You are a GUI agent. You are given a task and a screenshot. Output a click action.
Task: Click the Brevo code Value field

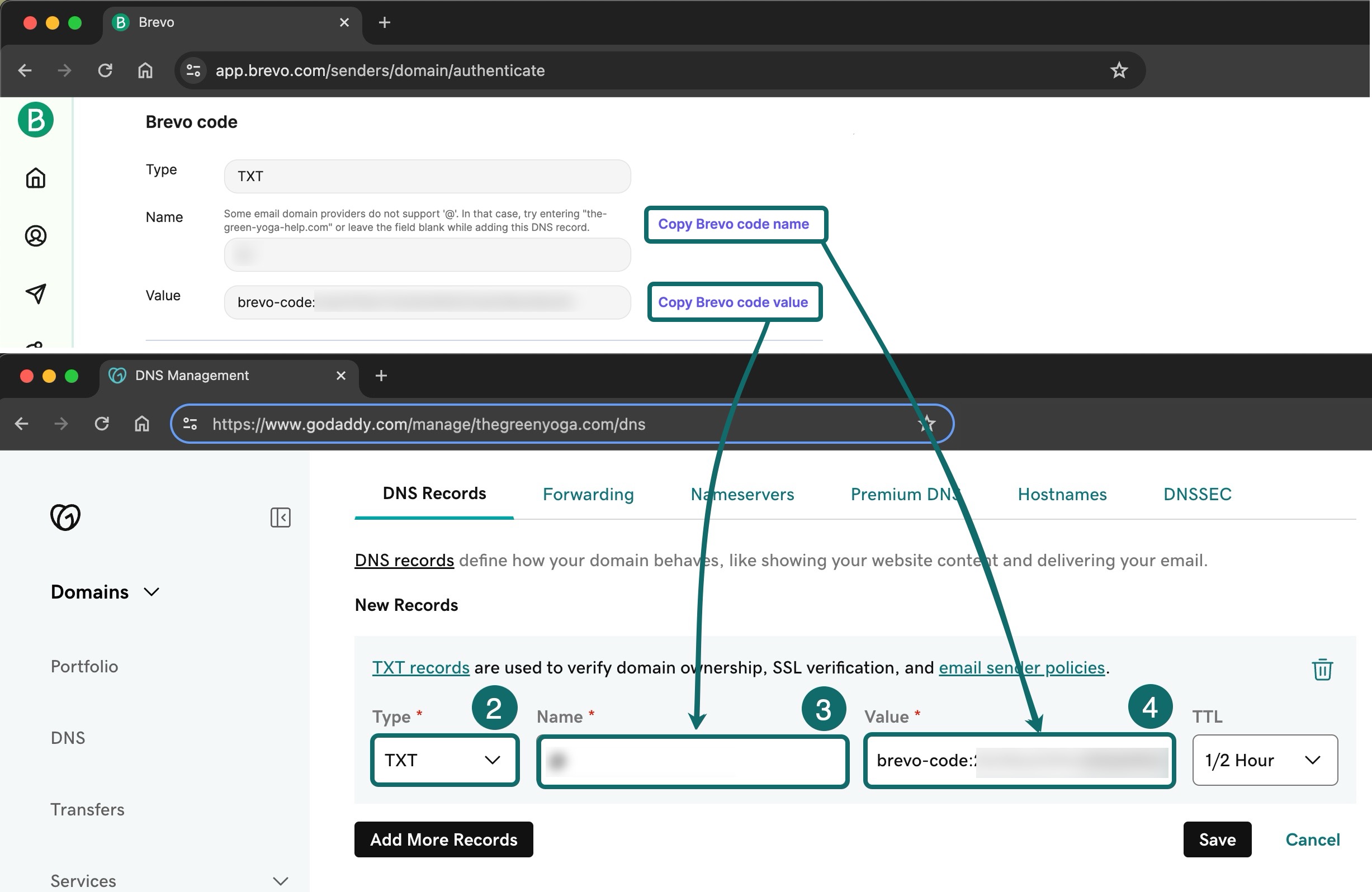click(427, 302)
